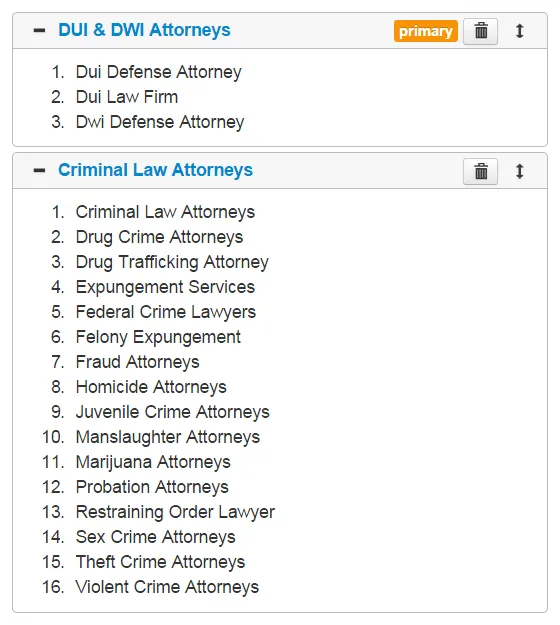This screenshot has height=625, width=560.
Task: Select Juvenile Crime Attorneys entry
Action: click(x=173, y=412)
